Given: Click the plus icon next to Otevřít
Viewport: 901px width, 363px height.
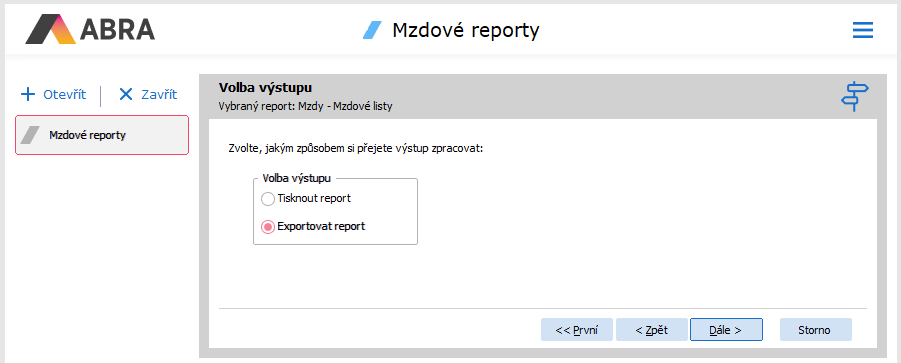Looking at the screenshot, I should (28, 95).
